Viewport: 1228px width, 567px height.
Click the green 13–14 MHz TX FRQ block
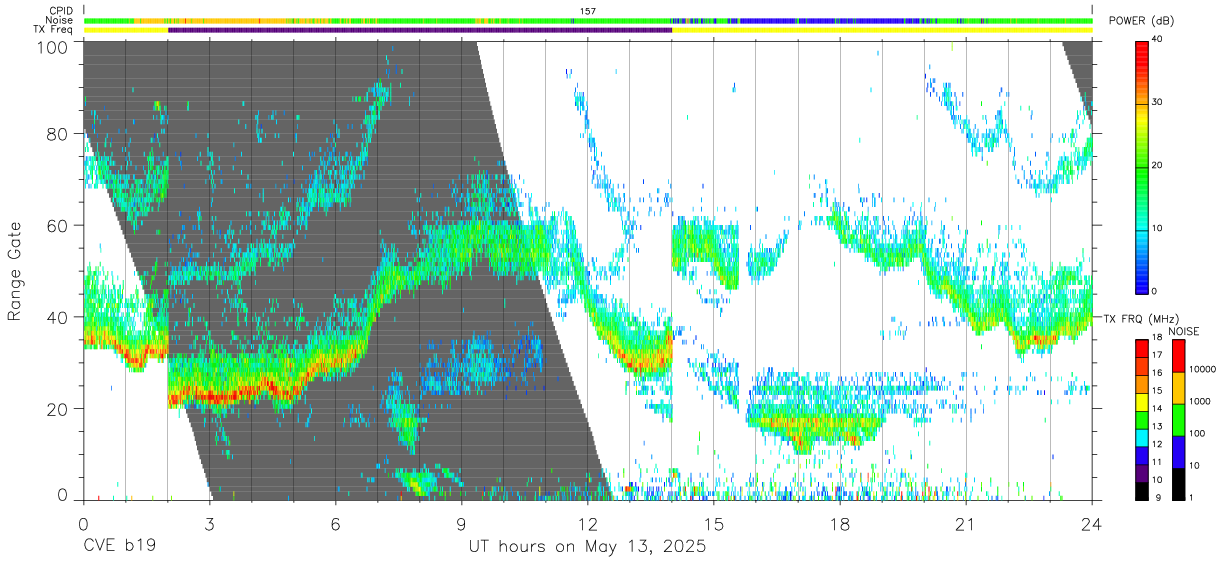click(x=1141, y=420)
